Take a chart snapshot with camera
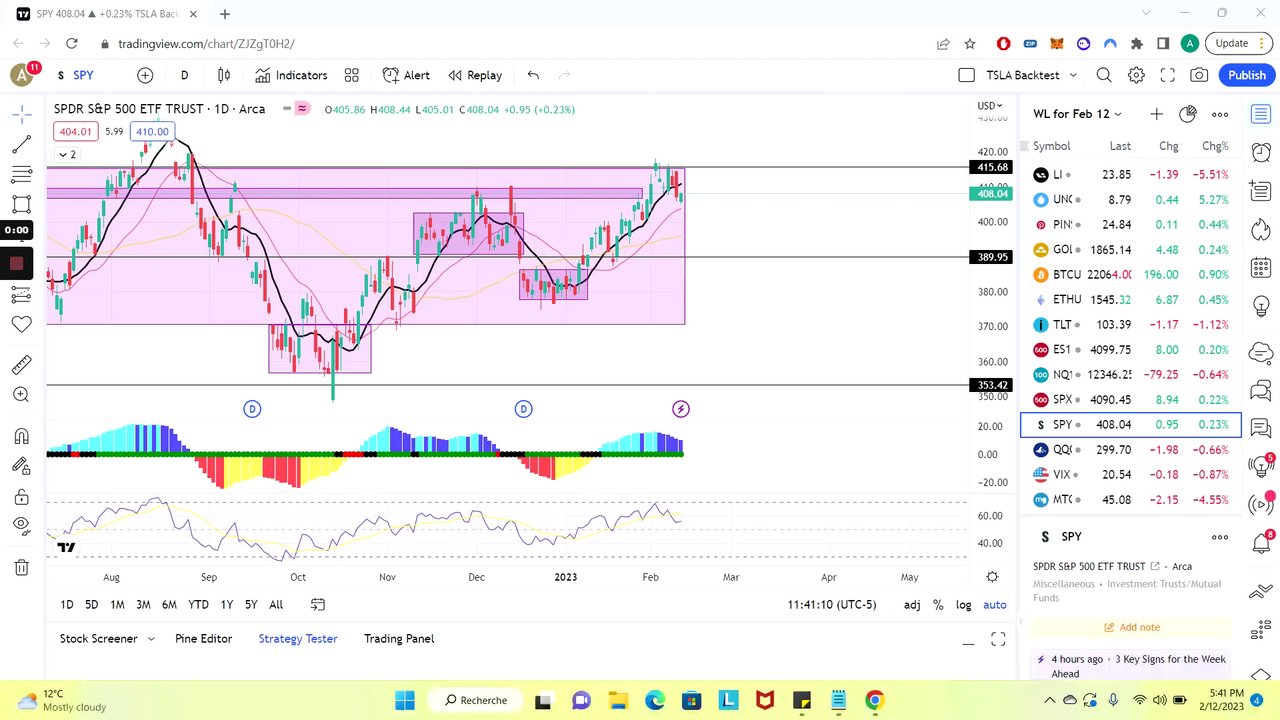Image resolution: width=1280 pixels, height=720 pixels. (x=1199, y=75)
